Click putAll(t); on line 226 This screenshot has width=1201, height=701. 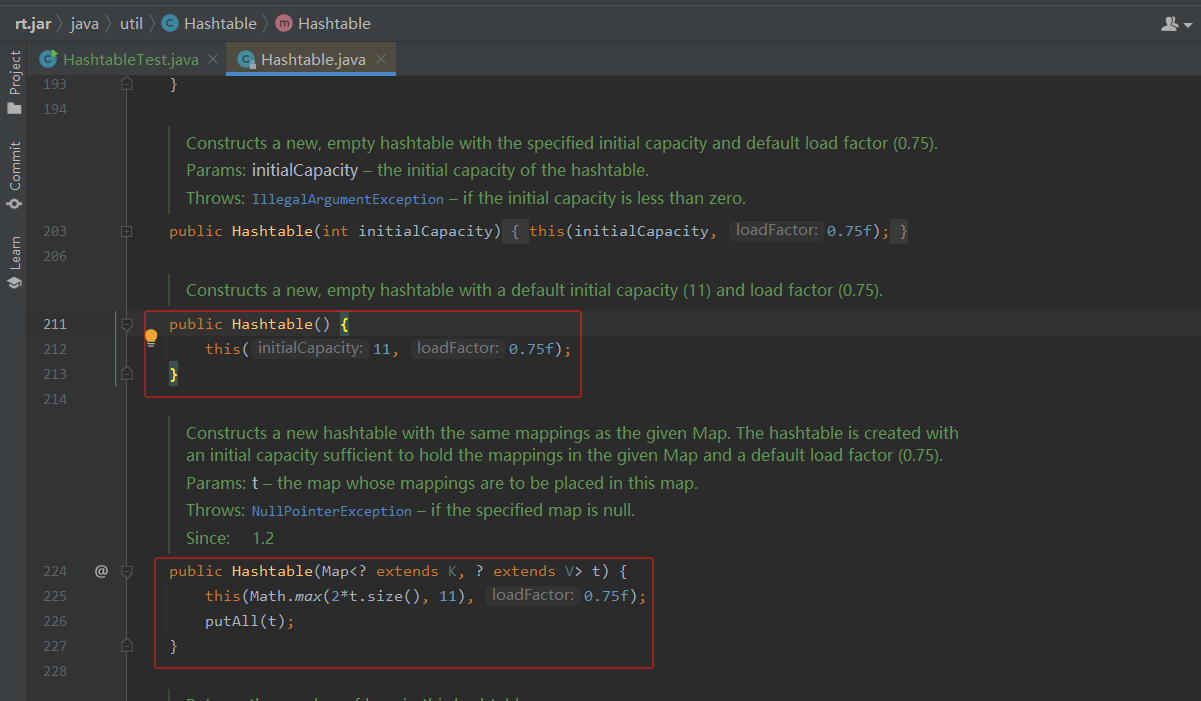point(250,621)
